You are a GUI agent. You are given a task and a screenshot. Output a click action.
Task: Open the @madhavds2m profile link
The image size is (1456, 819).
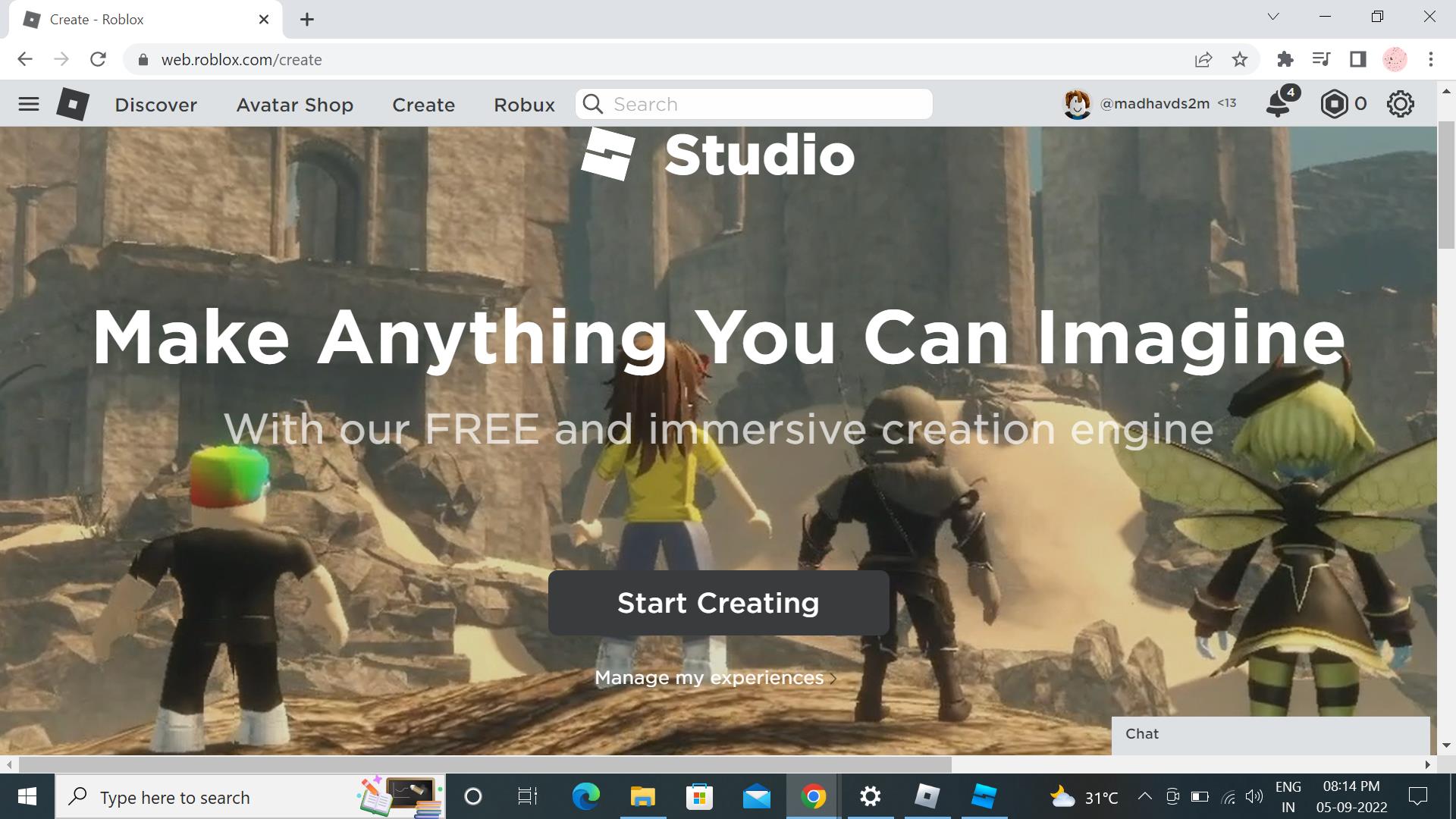coord(1154,104)
